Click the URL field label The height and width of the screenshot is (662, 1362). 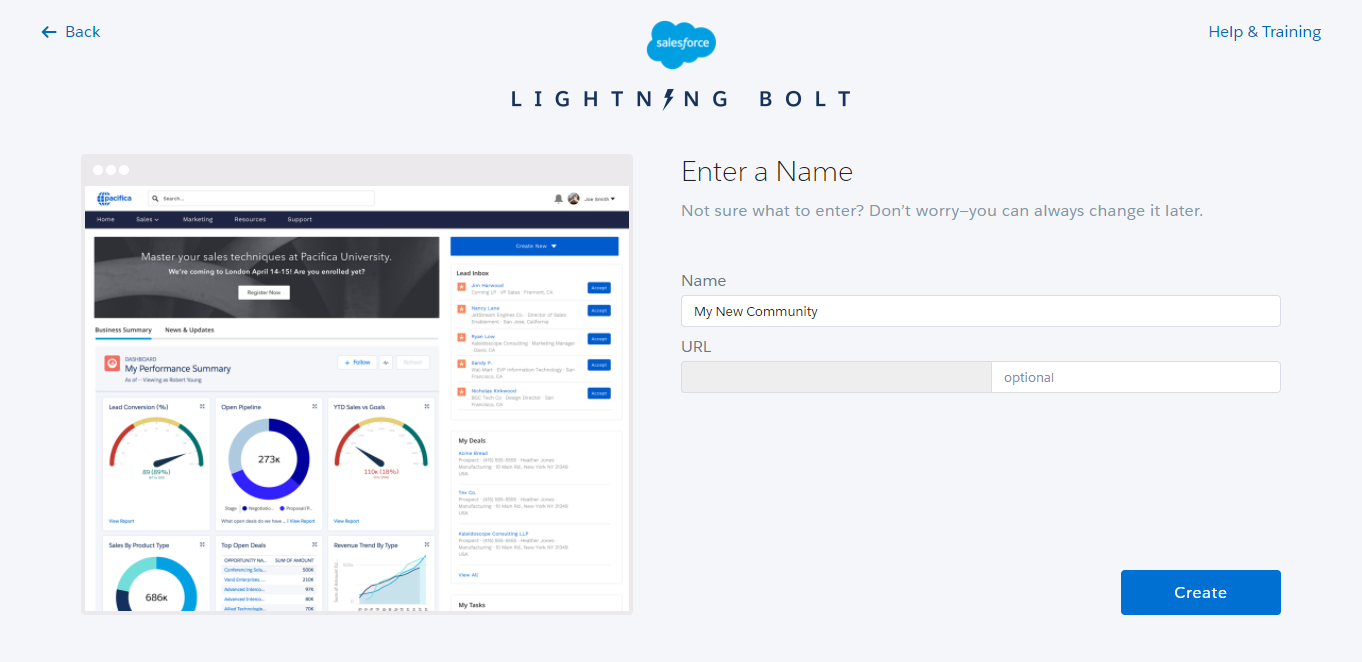click(696, 347)
